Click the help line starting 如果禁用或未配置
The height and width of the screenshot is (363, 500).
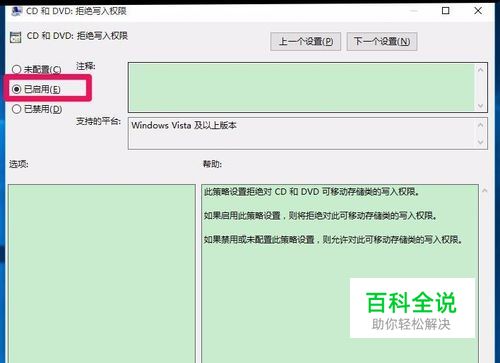point(333,240)
